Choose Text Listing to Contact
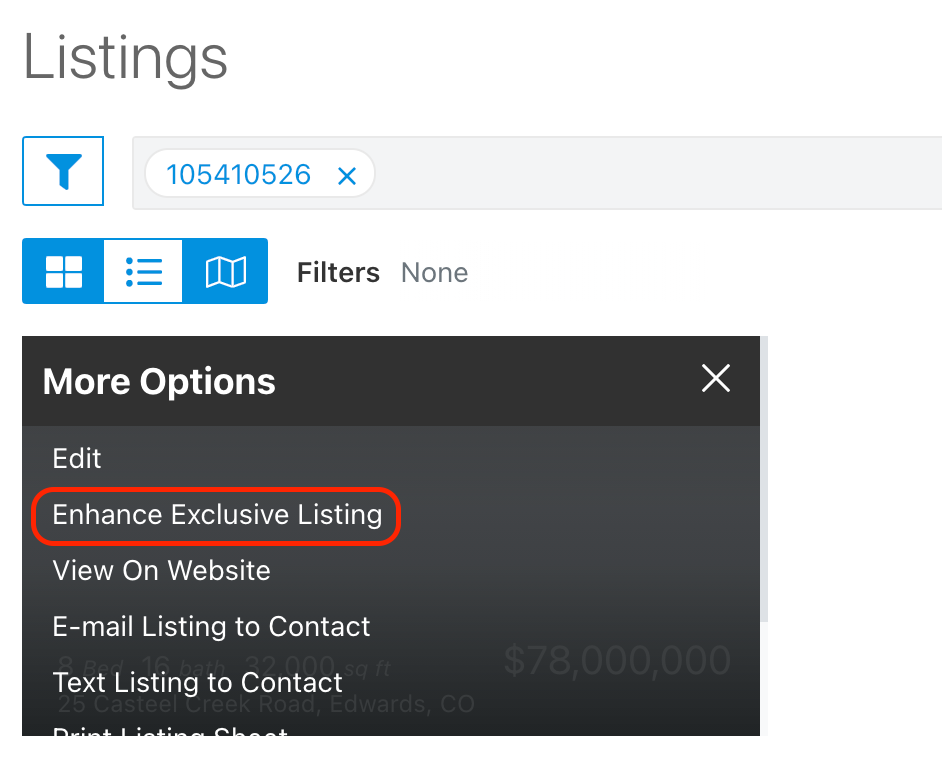The height and width of the screenshot is (774, 942). [197, 683]
